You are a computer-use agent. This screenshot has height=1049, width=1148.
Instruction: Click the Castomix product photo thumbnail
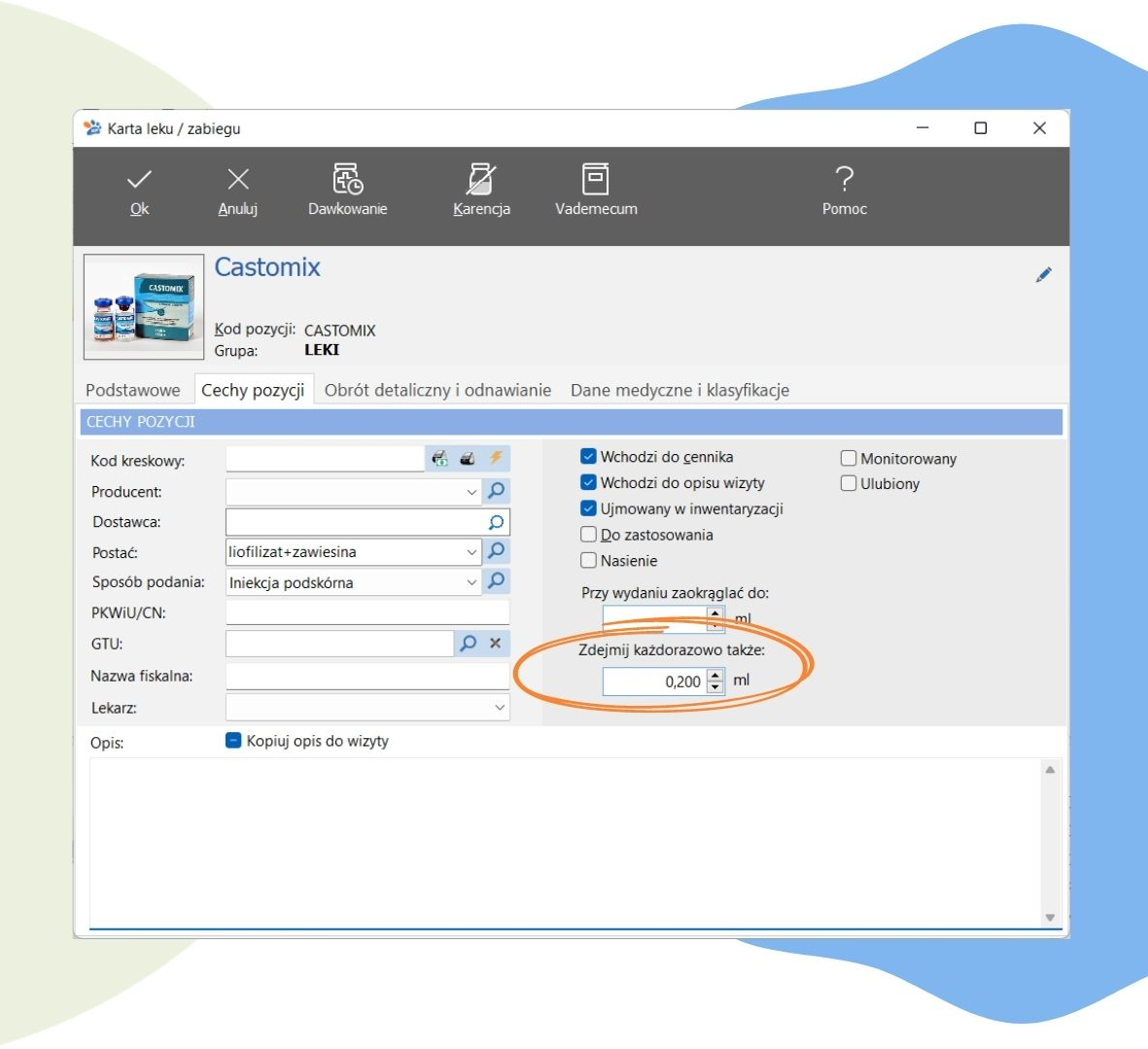pos(144,306)
